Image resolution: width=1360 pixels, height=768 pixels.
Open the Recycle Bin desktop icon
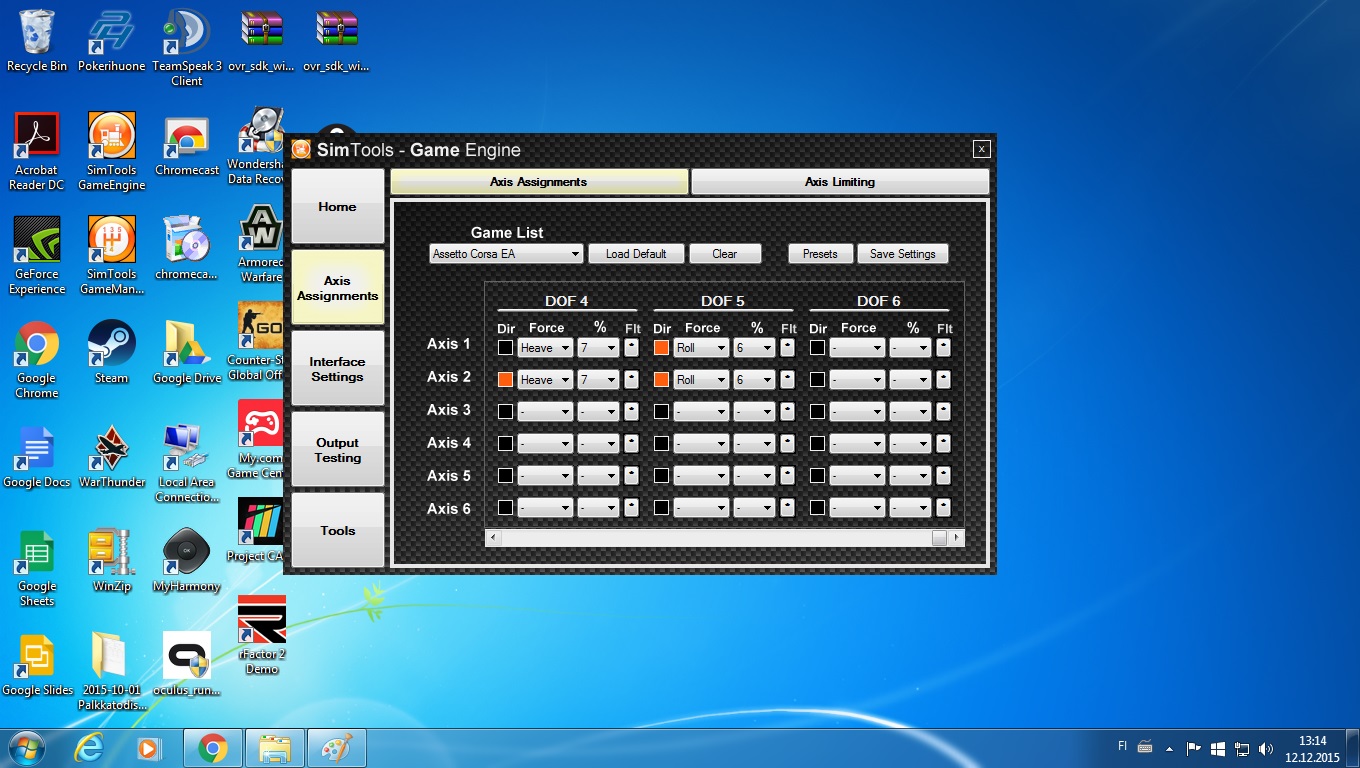coord(37,41)
